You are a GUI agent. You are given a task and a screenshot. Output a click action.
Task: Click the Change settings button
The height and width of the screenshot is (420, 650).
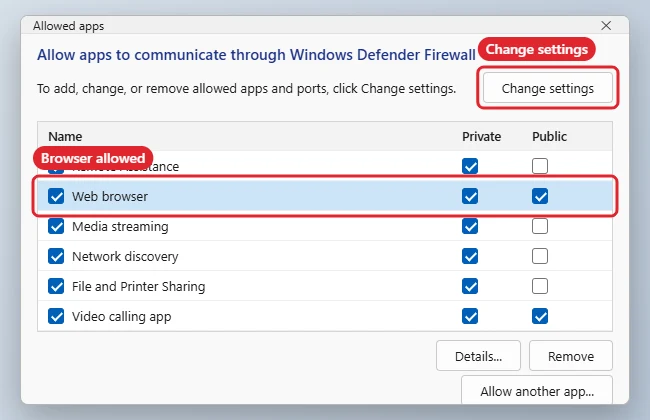pos(548,88)
